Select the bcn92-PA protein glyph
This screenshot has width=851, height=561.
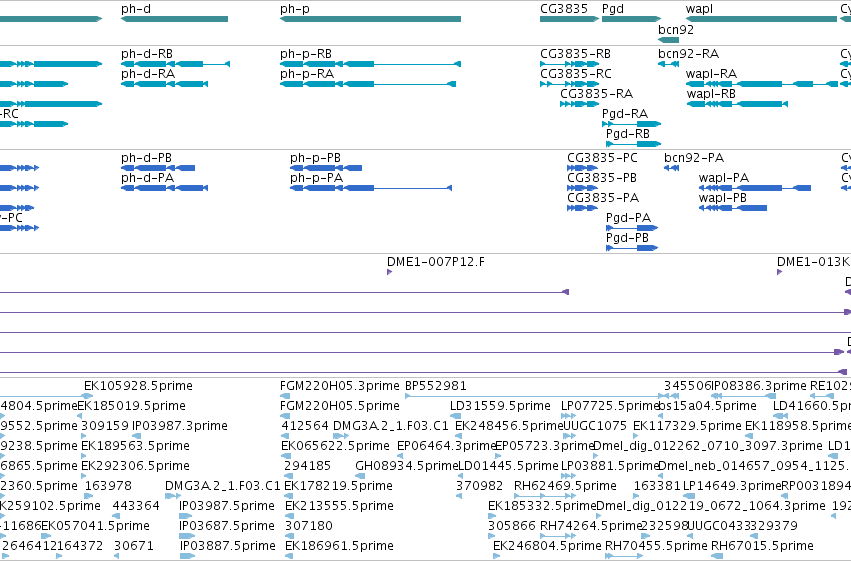[671, 168]
